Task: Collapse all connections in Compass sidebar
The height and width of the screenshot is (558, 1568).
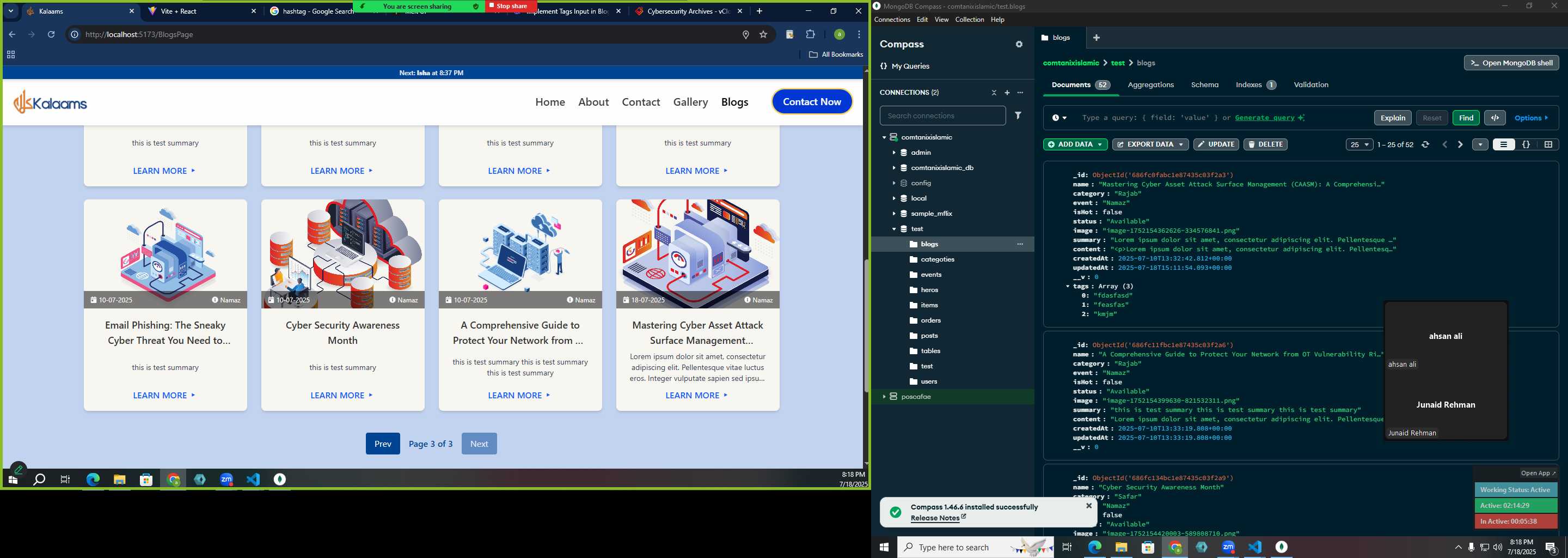Action: [x=994, y=93]
